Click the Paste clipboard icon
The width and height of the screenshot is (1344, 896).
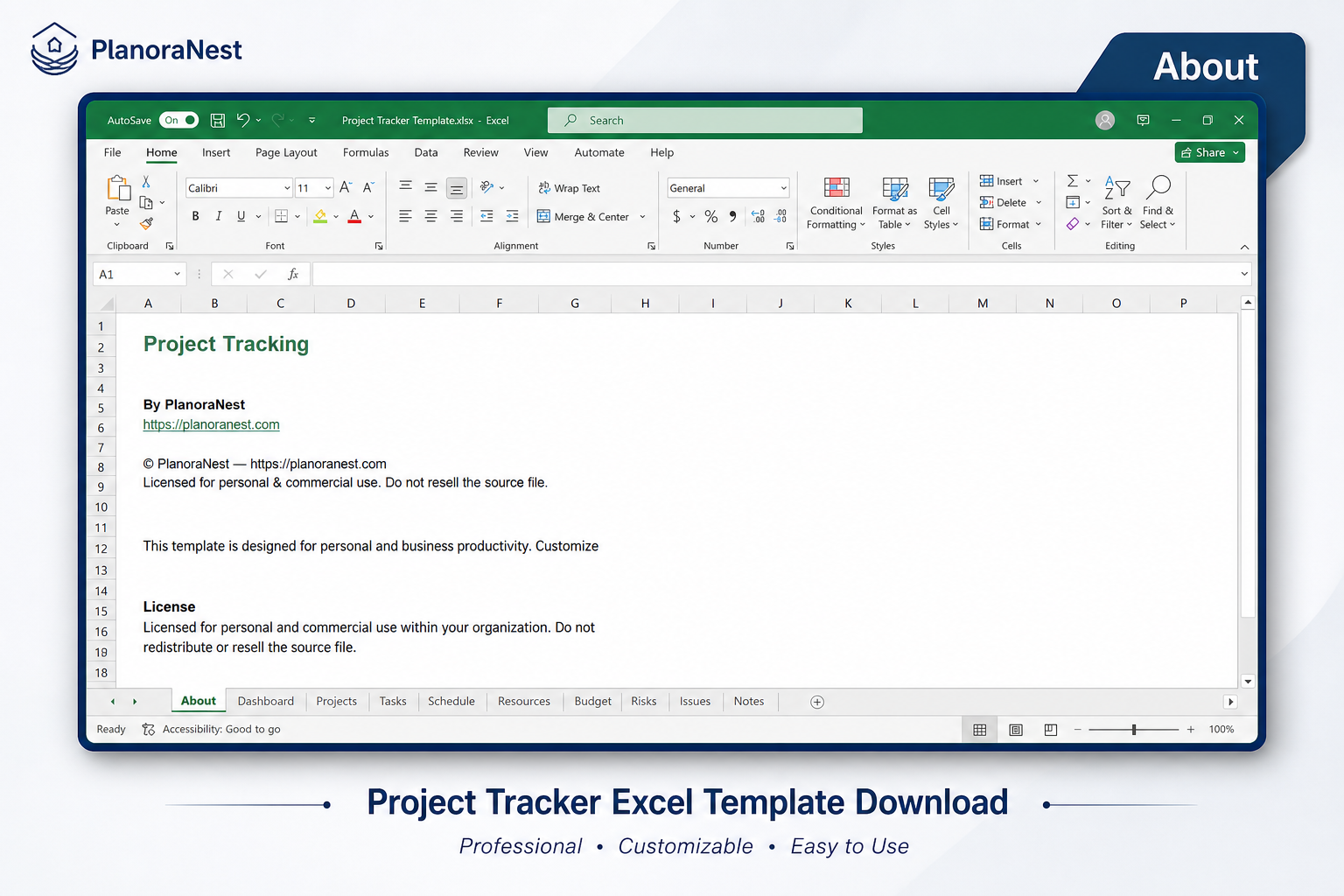coord(117,188)
